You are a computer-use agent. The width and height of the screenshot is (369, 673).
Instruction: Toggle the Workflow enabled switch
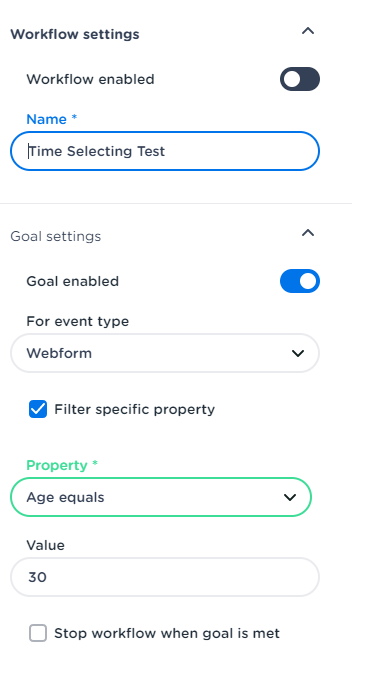coord(300,79)
